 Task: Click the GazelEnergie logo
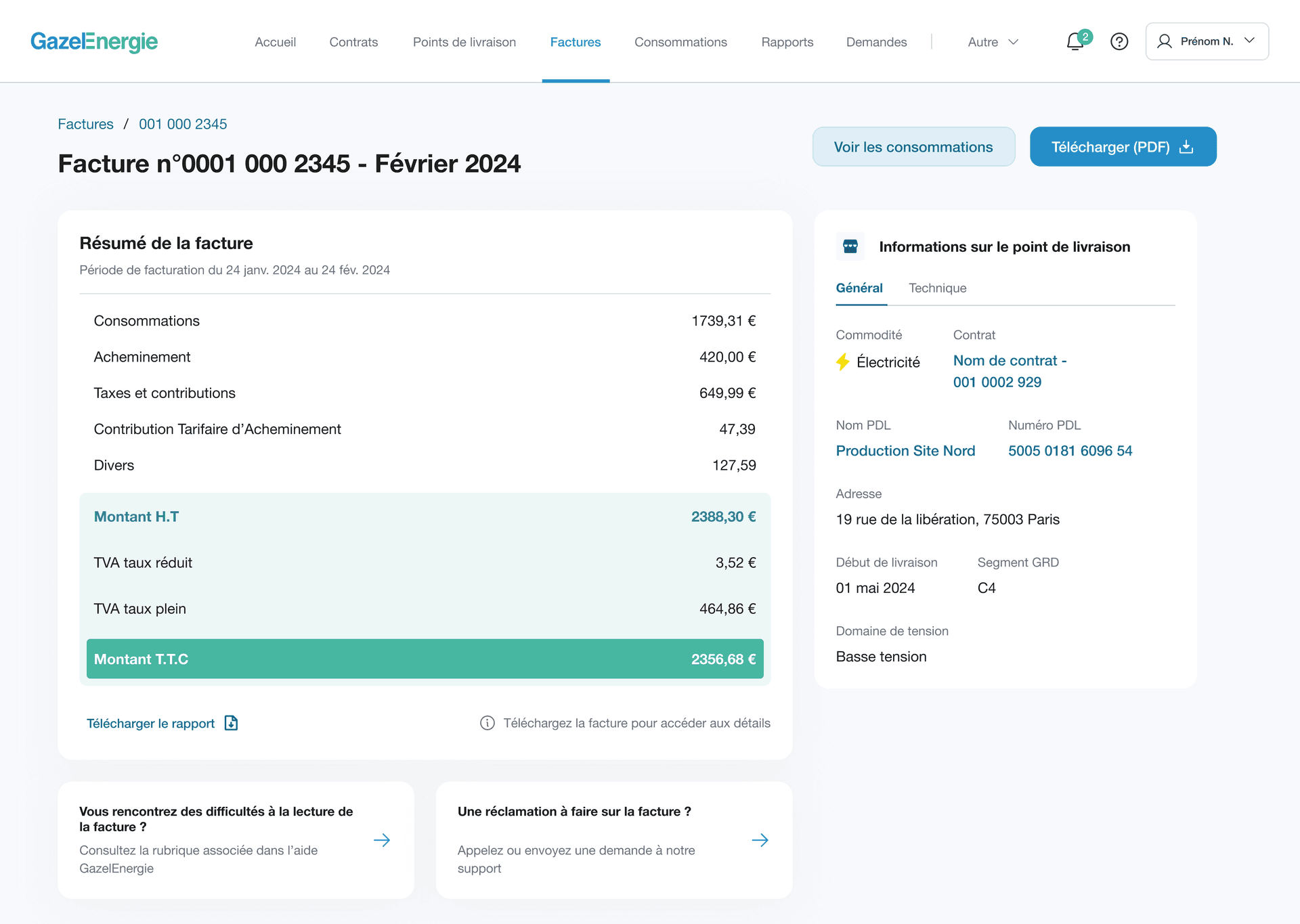[94, 42]
